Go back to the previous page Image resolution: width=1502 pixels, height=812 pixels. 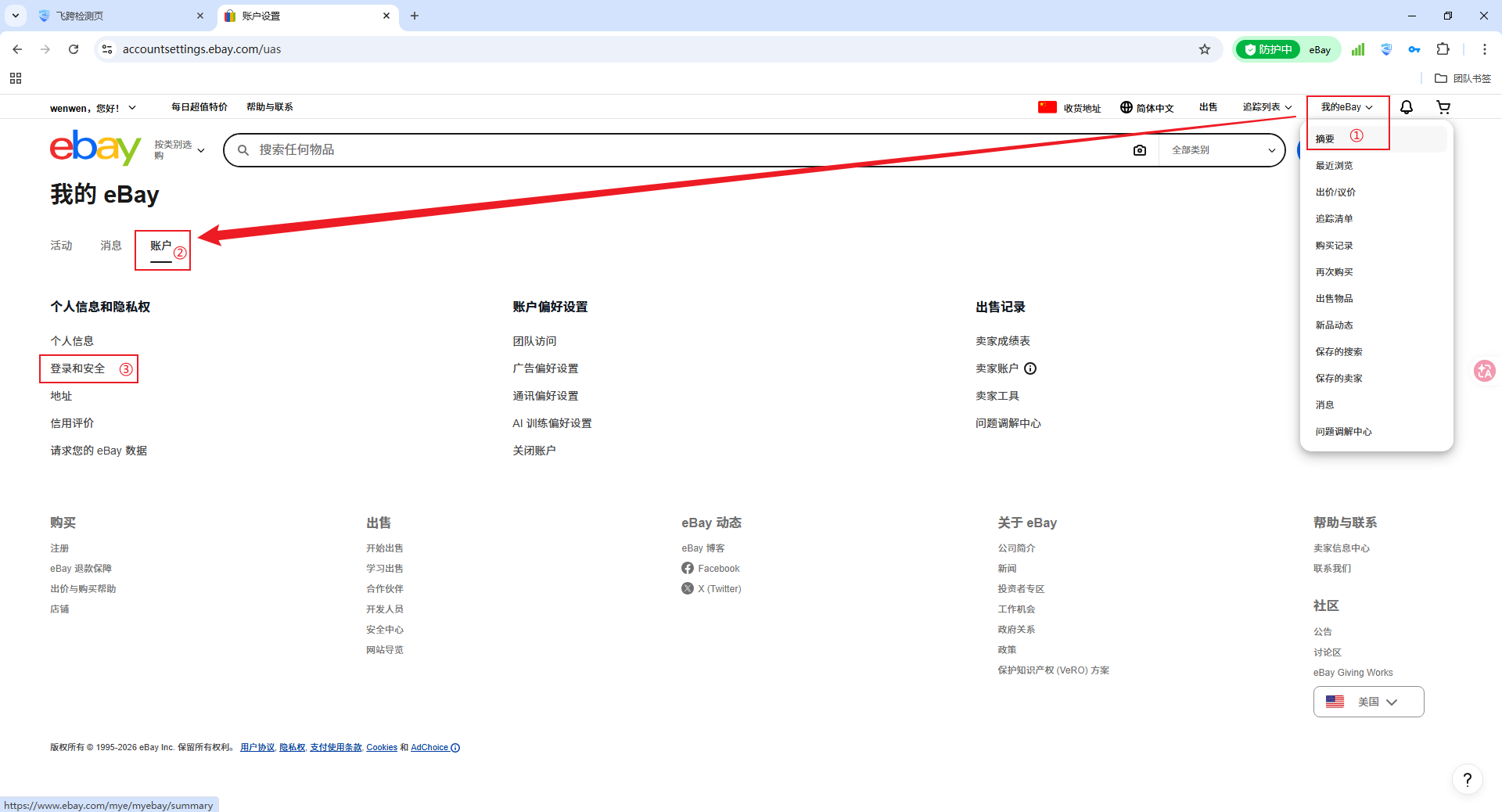coord(17,49)
